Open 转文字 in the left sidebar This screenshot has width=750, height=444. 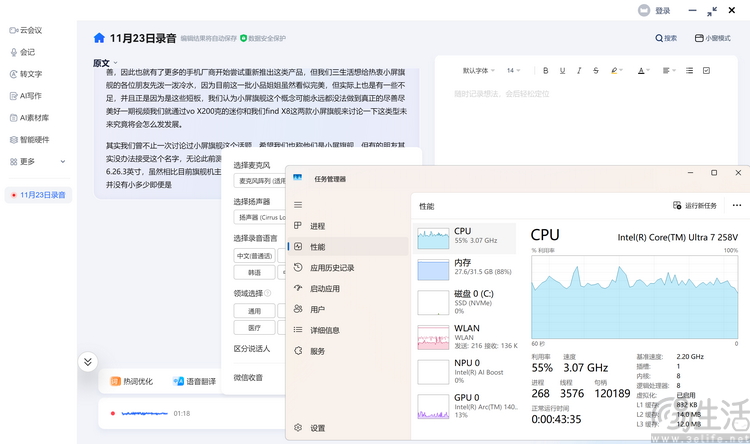pyautogui.click(x=26, y=74)
